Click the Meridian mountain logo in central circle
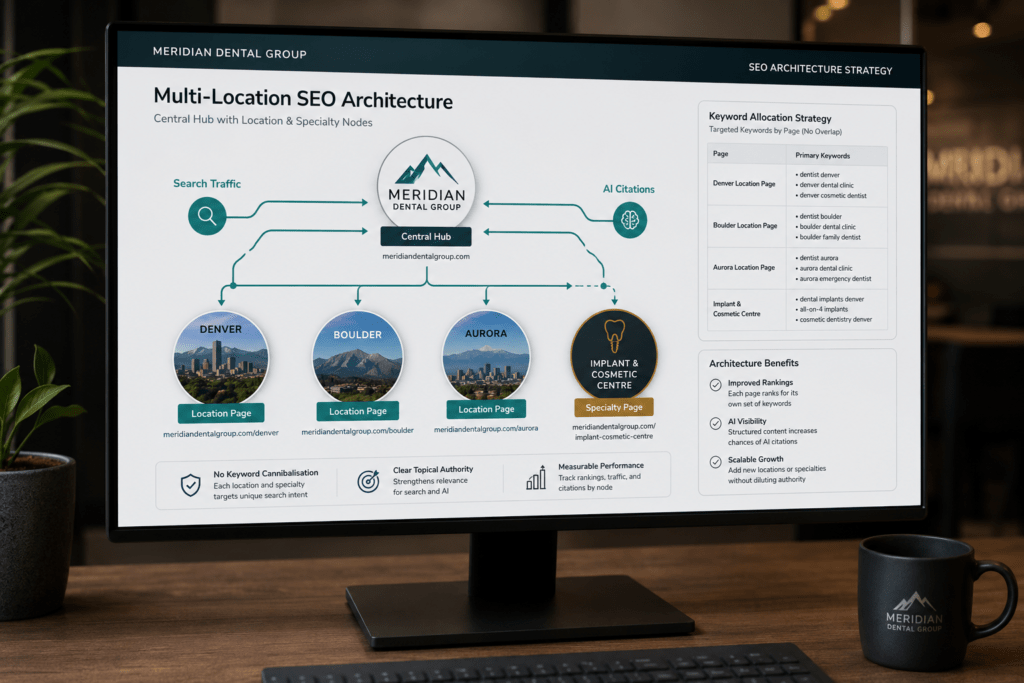The image size is (1024, 683). 426,169
